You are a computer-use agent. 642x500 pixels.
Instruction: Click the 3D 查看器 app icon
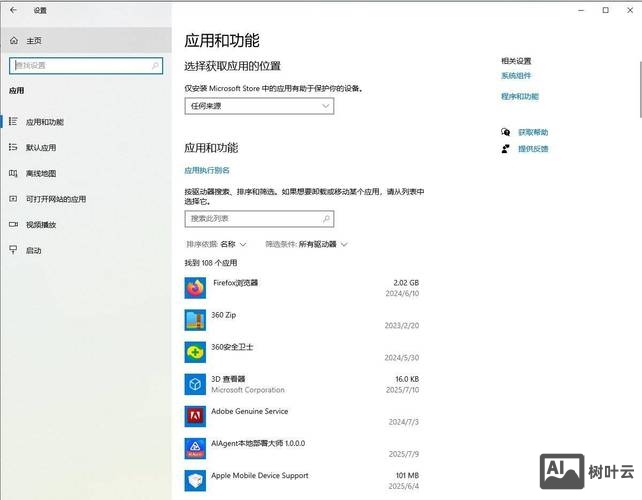(x=195, y=384)
